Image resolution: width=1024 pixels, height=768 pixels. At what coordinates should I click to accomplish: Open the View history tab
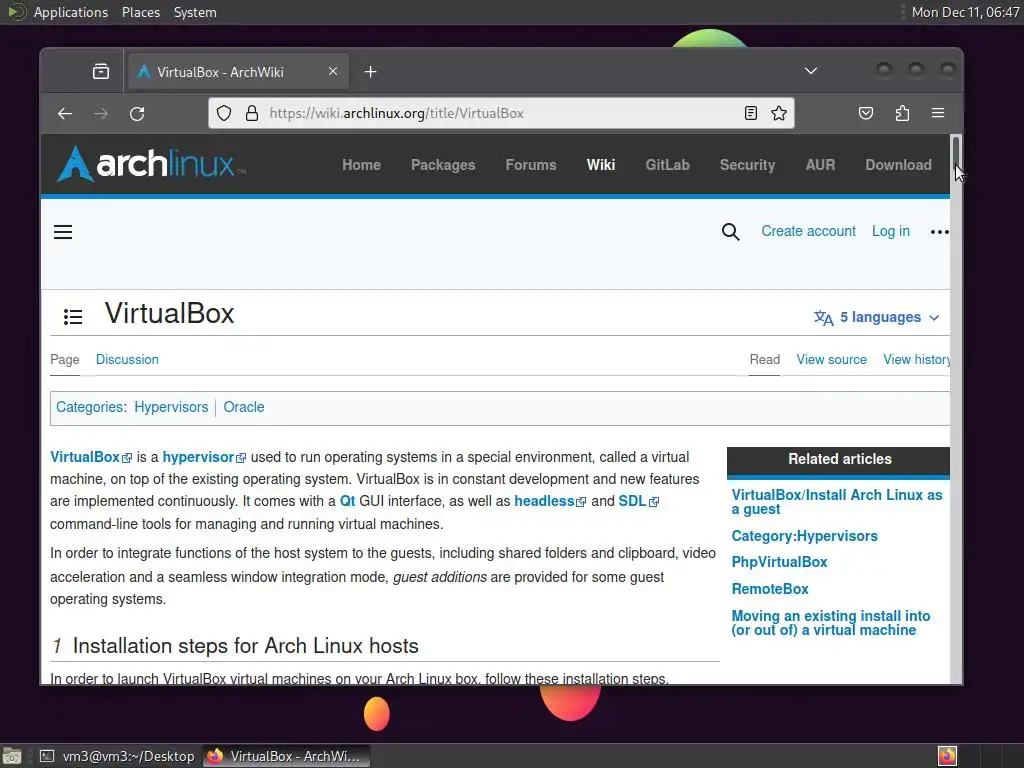916,359
